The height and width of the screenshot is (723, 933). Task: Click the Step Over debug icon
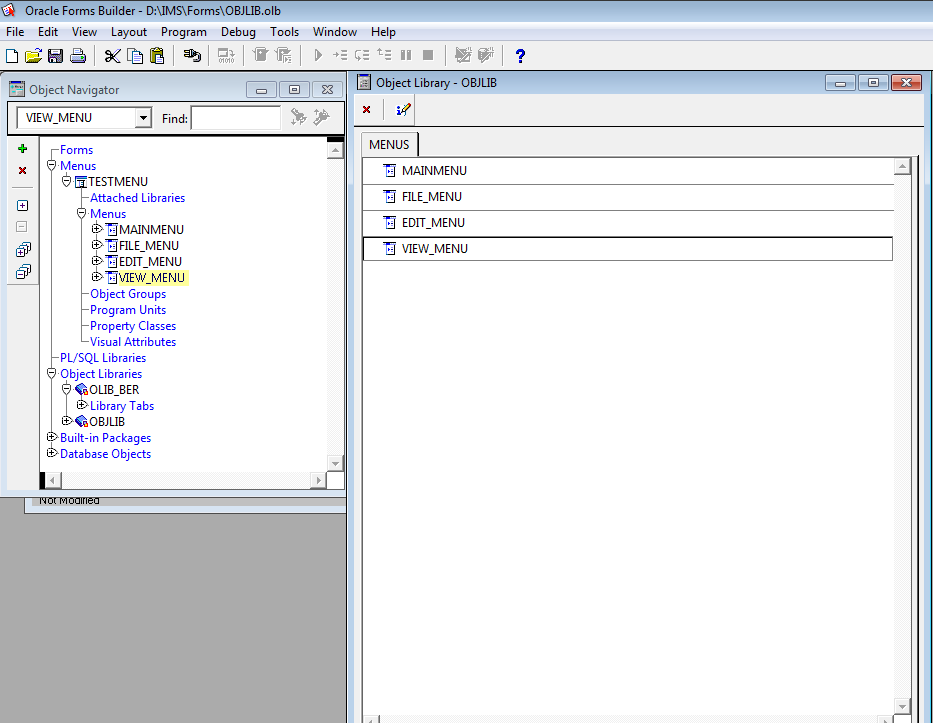[362, 55]
